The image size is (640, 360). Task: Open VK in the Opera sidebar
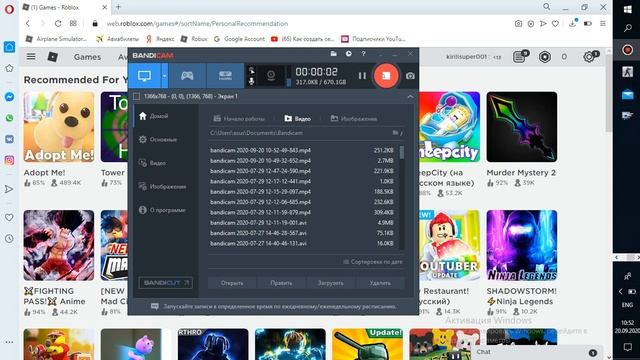point(9,139)
